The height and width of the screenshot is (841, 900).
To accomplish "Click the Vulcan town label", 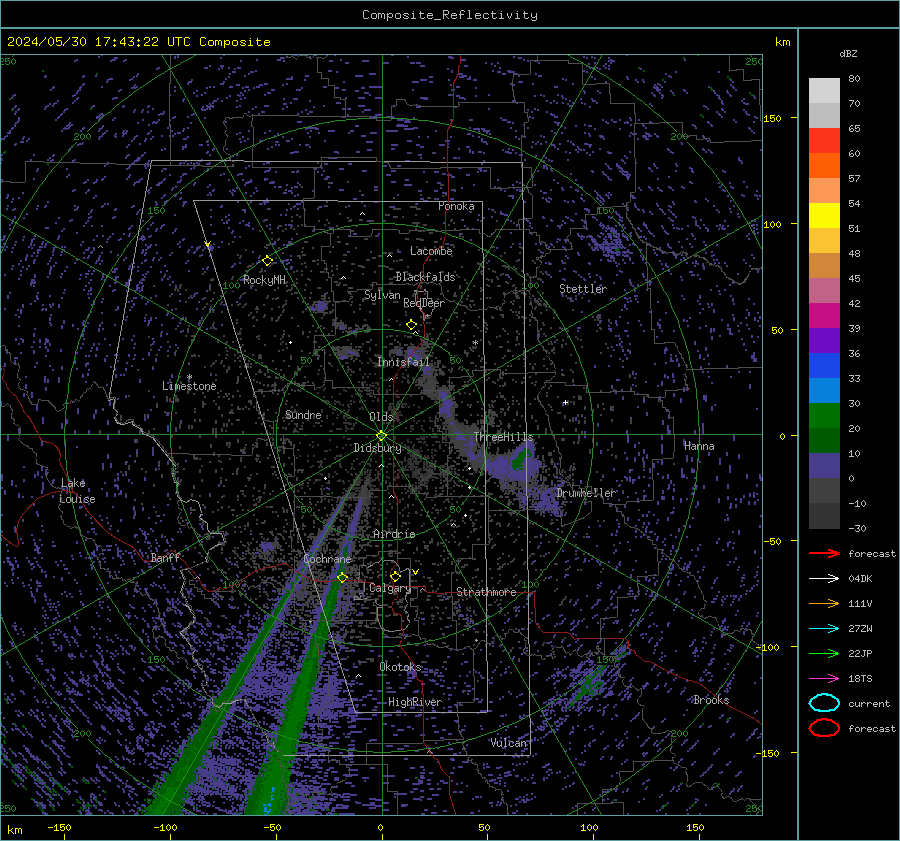I will (x=508, y=743).
